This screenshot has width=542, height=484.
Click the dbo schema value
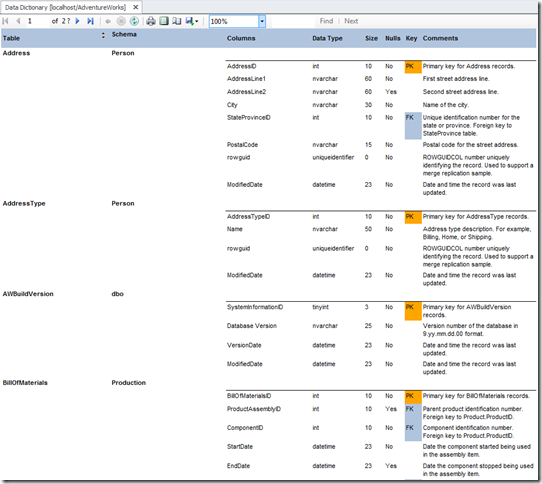coord(118,294)
